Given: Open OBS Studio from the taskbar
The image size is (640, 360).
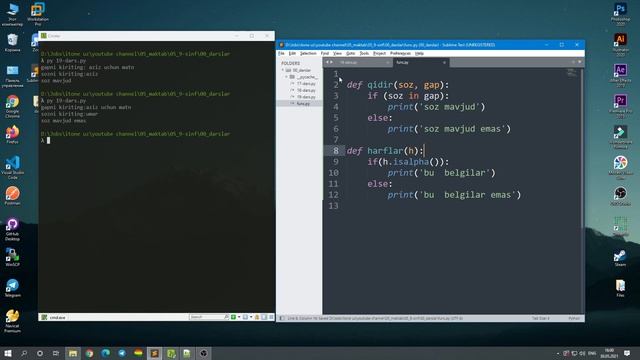Looking at the screenshot, I should 204,353.
